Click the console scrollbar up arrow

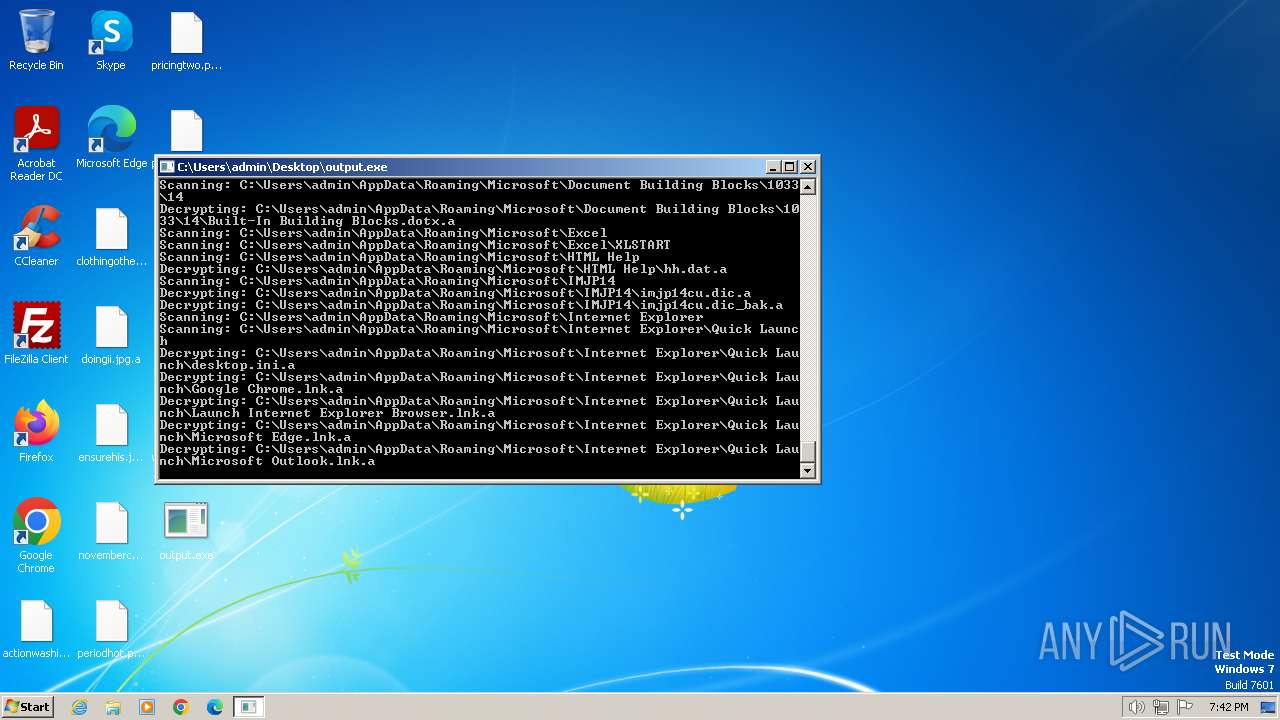808,186
